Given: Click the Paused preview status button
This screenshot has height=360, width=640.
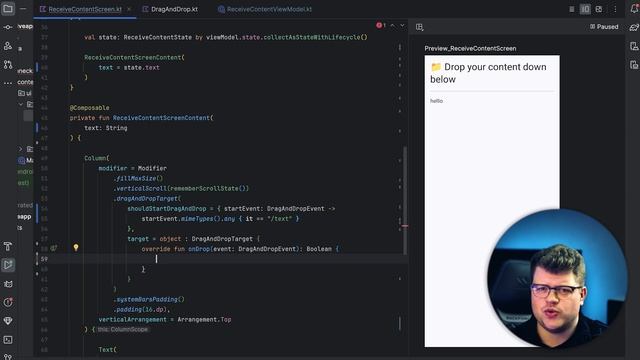Looking at the screenshot, I should [x=604, y=27].
